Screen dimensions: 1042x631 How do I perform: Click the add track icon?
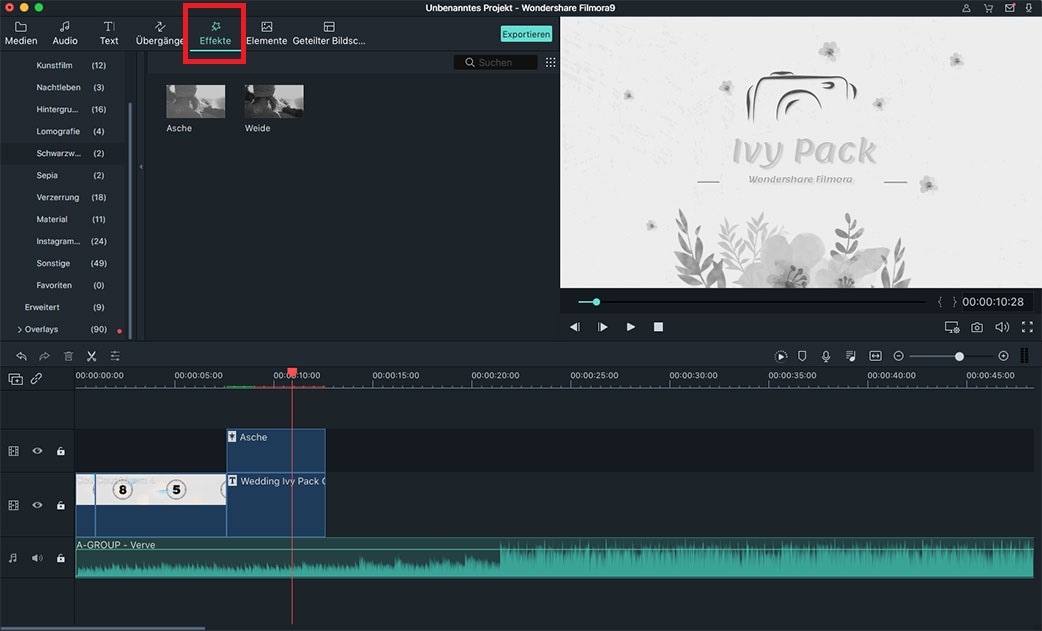(x=15, y=379)
